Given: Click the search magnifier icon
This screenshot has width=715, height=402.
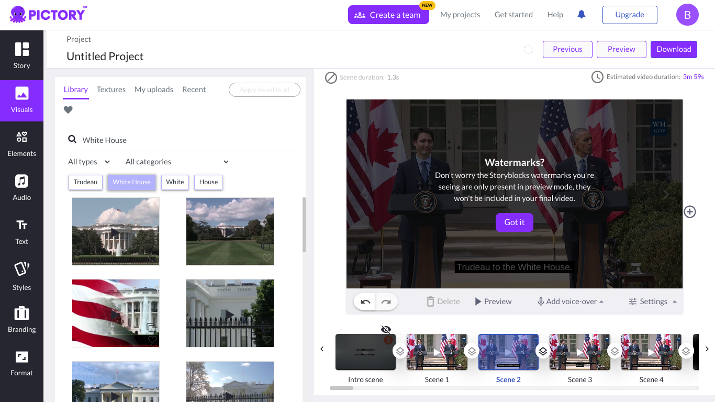Looking at the screenshot, I should click(x=72, y=139).
